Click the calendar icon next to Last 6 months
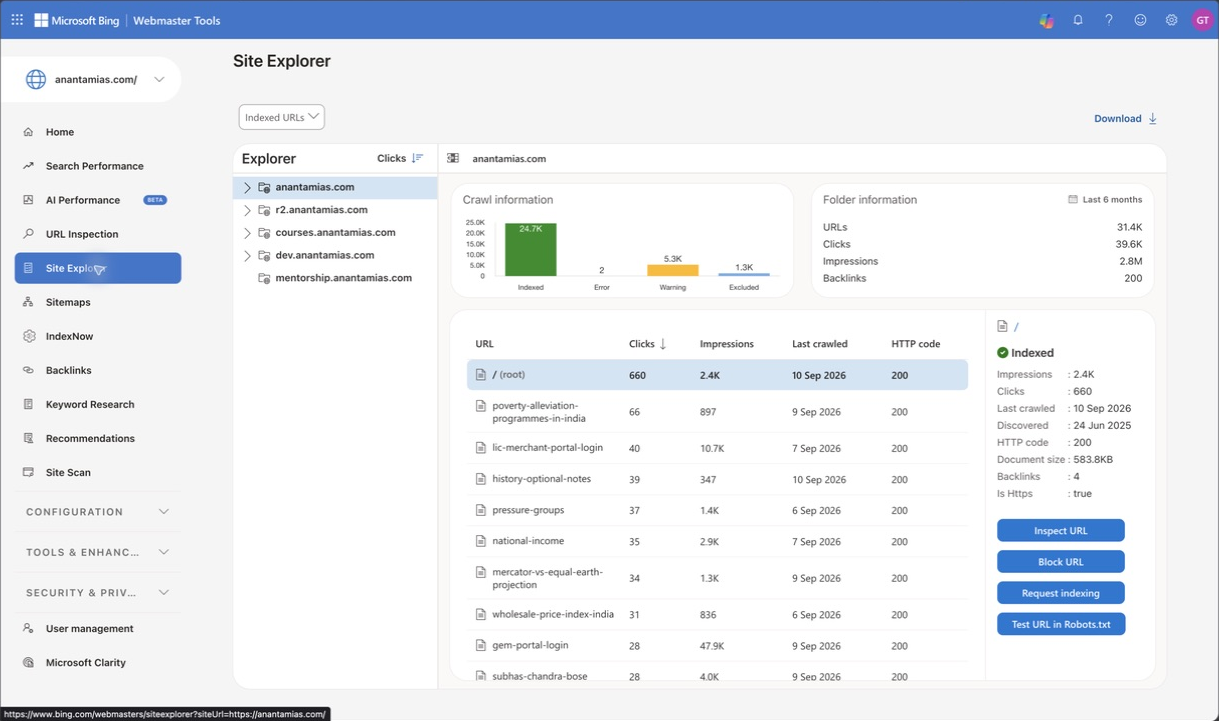The image size is (1219, 721). point(1073,199)
